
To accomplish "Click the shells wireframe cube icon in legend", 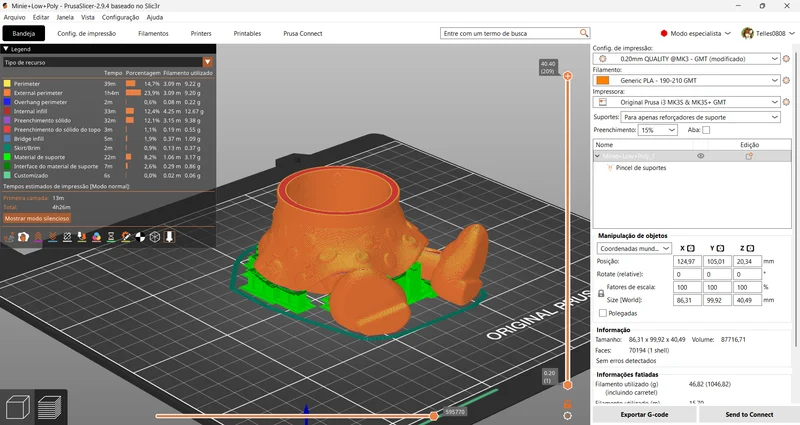I will coord(155,237).
